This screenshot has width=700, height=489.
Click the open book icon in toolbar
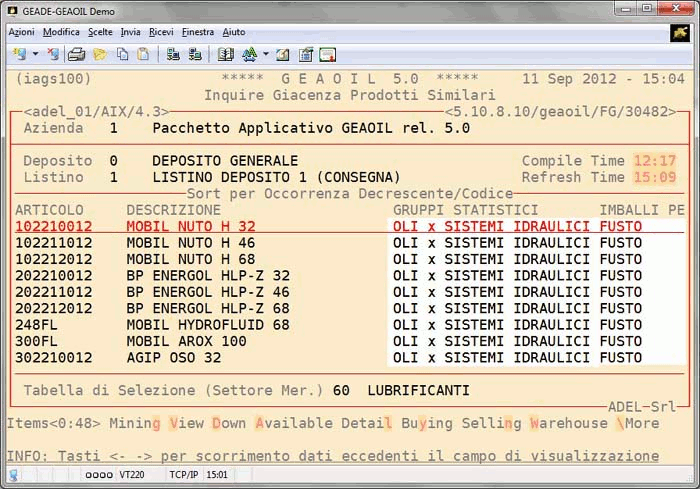(226, 54)
